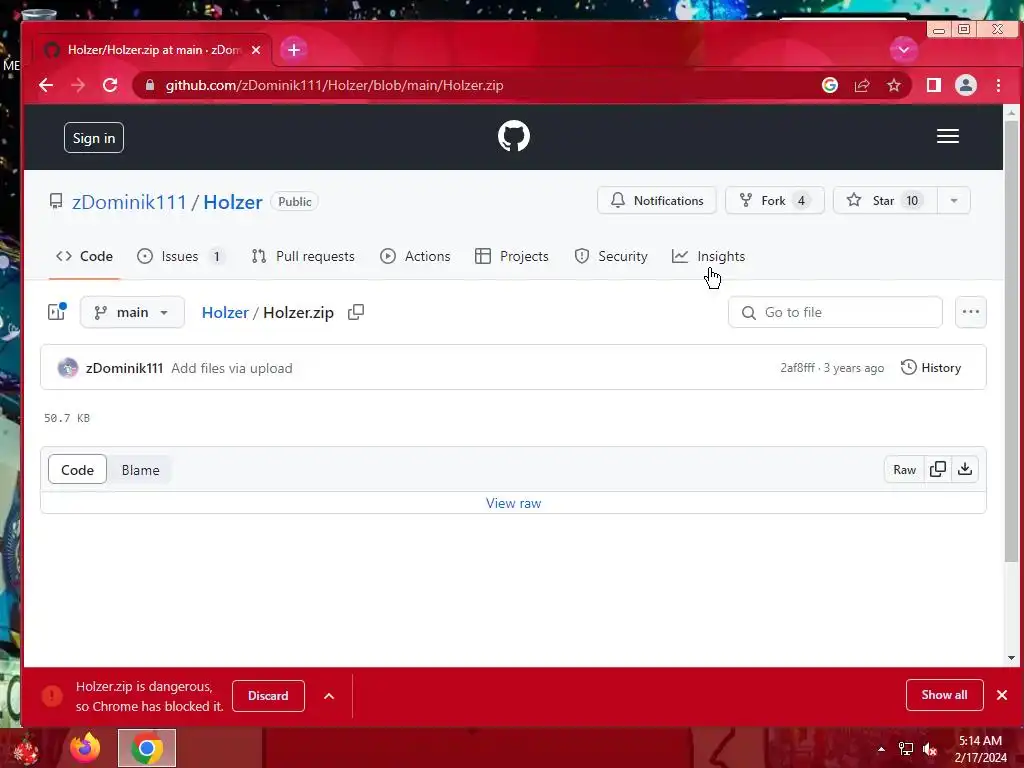The height and width of the screenshot is (768, 1024).
Task: Reload the page with refresh icon
Action: pyautogui.click(x=110, y=85)
